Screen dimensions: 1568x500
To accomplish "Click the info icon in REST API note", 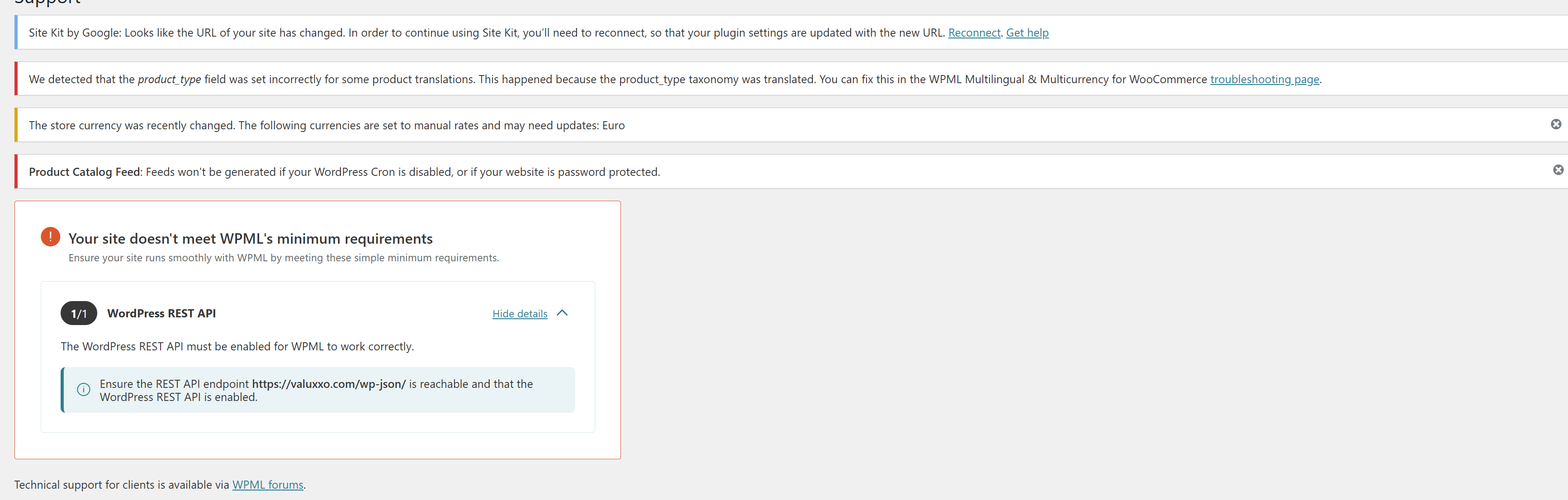I will (83, 389).
